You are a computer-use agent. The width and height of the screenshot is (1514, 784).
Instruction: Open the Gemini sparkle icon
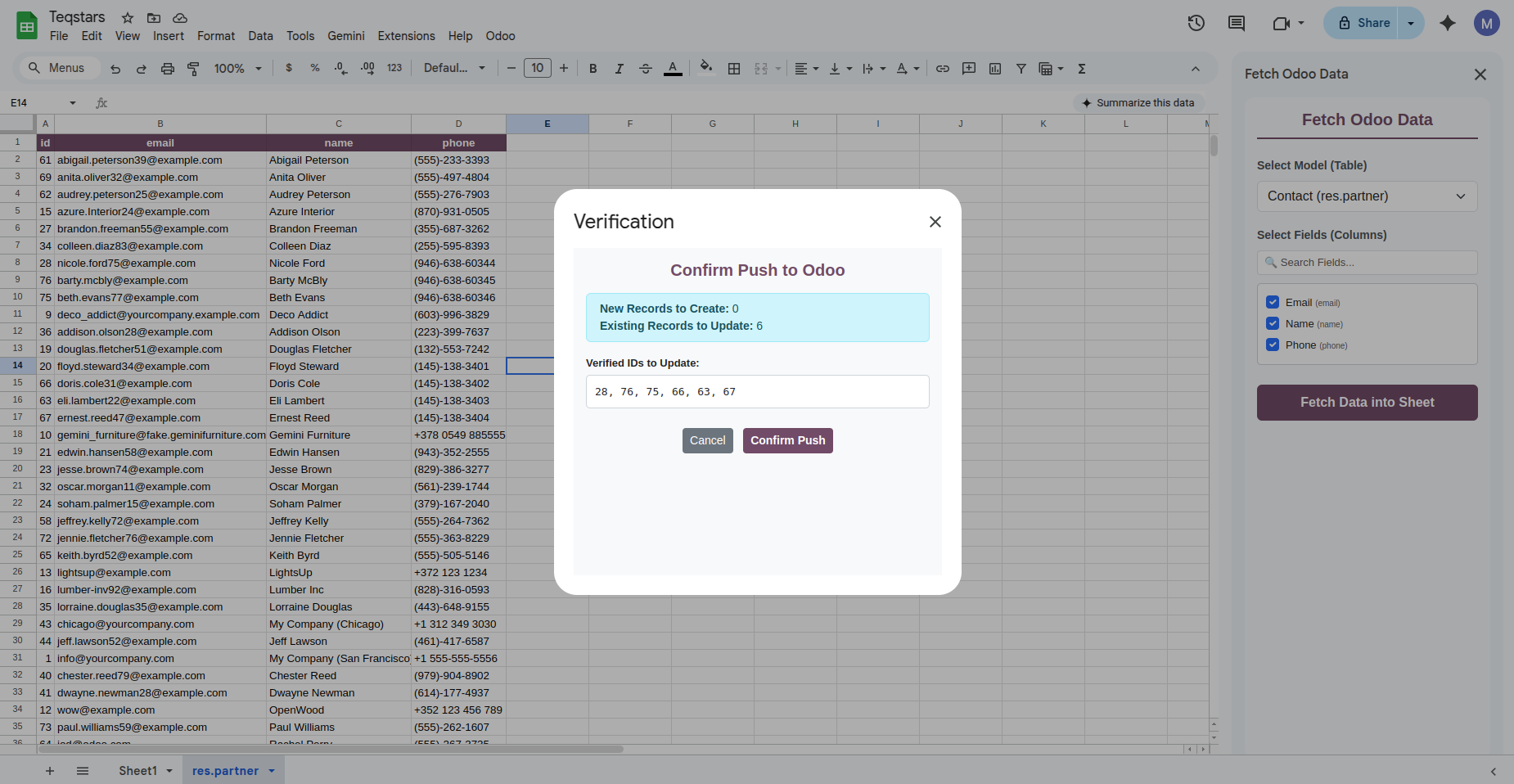(1448, 23)
